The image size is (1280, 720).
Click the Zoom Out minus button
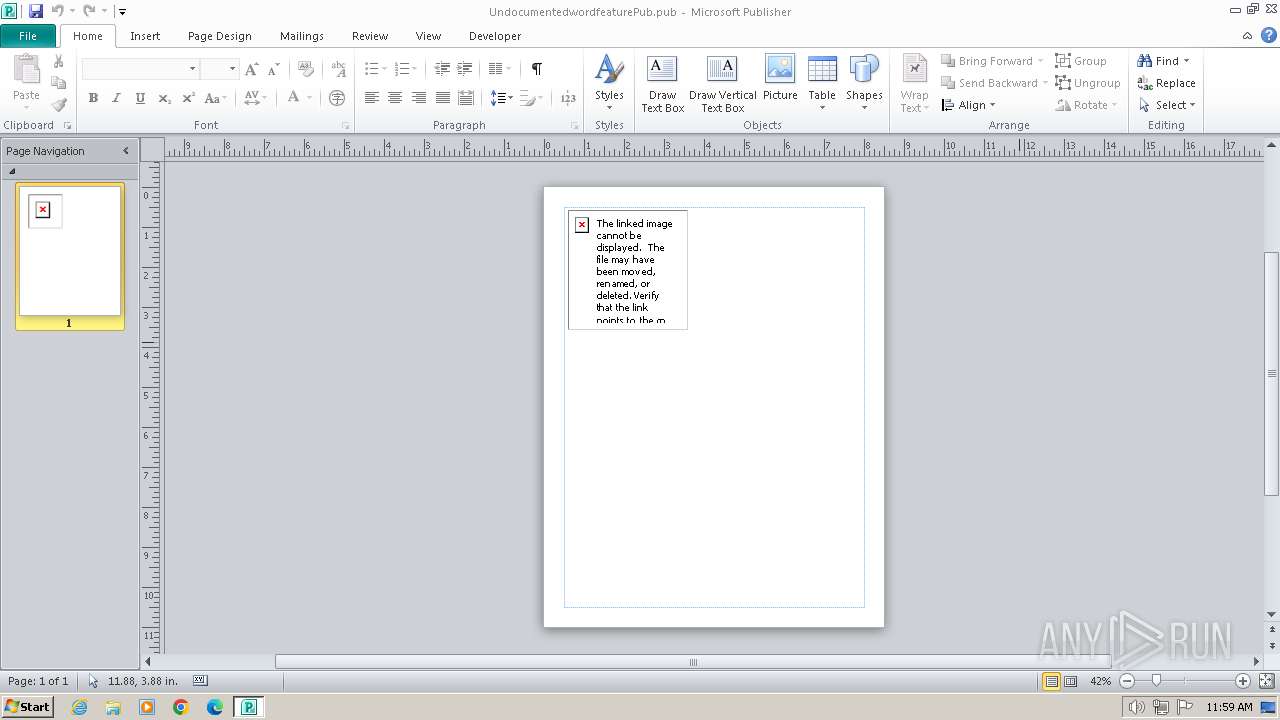[x=1127, y=681]
